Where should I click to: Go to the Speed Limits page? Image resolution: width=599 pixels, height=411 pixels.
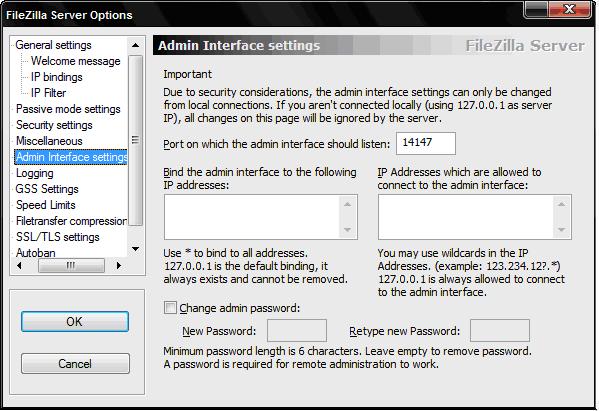click(46, 205)
